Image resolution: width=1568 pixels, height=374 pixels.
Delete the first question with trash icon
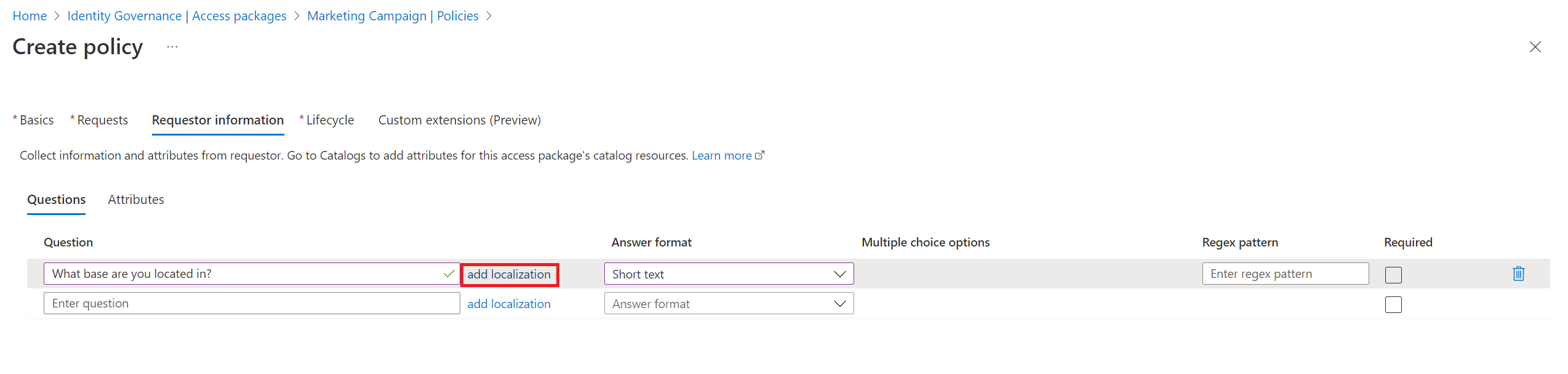[x=1518, y=274]
